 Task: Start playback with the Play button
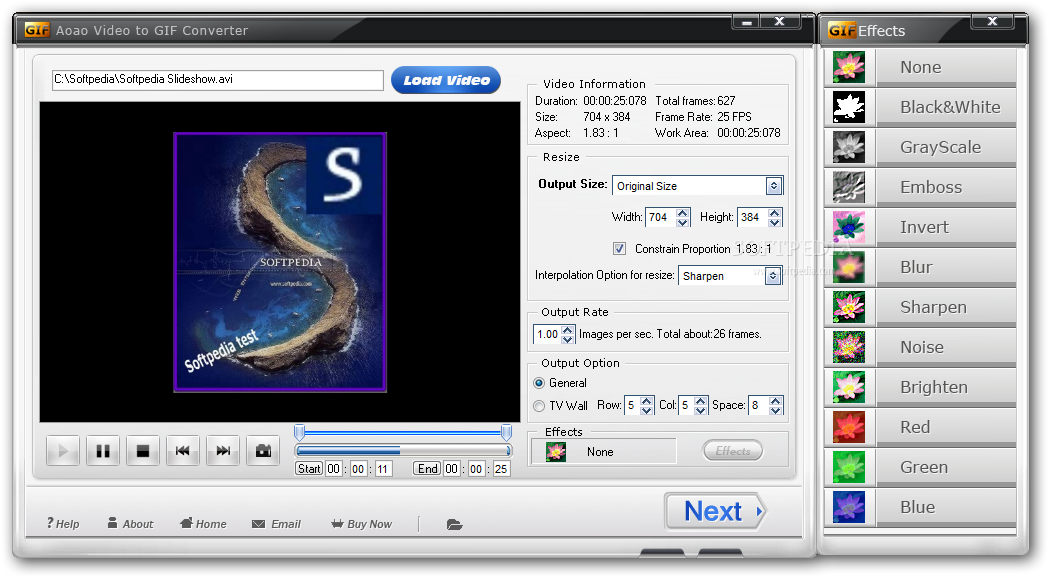pos(63,451)
